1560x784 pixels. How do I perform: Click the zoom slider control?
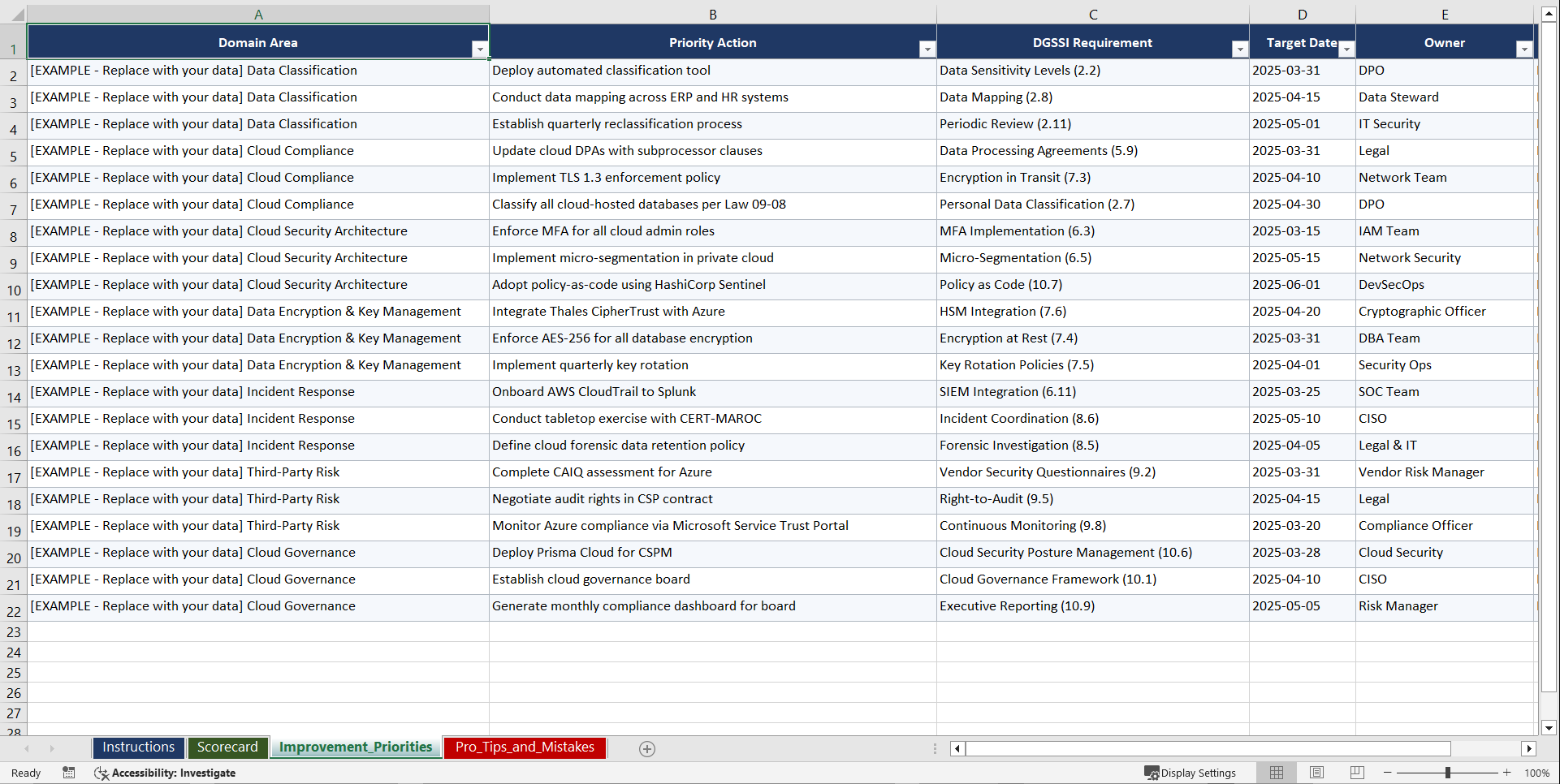click(x=1449, y=773)
